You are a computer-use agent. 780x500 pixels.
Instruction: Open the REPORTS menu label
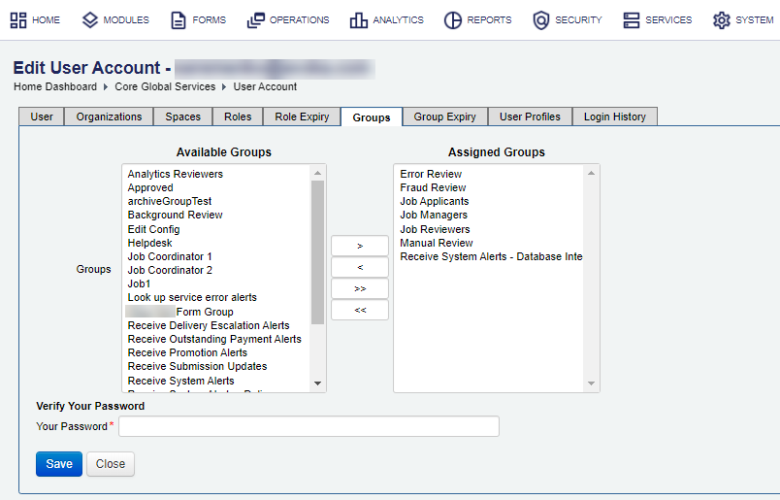click(489, 20)
